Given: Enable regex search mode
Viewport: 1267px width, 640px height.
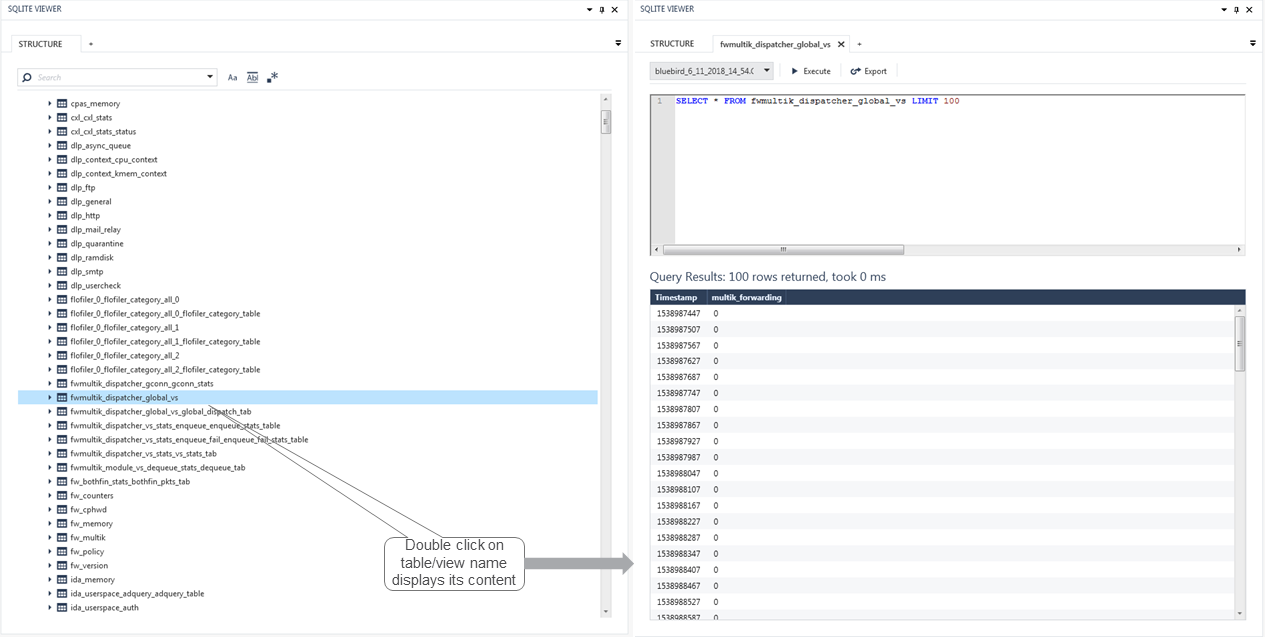Looking at the screenshot, I should pyautogui.click(x=272, y=76).
